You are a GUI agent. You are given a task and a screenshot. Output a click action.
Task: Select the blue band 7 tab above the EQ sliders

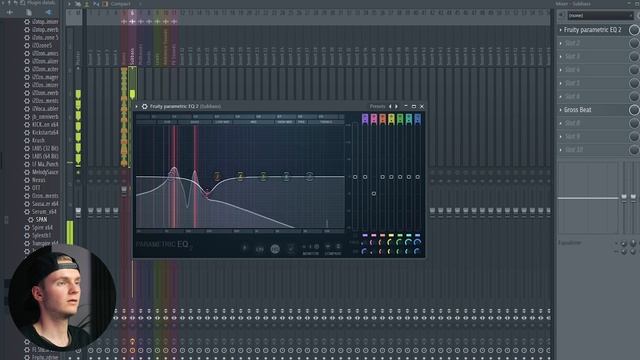[x=418, y=119]
